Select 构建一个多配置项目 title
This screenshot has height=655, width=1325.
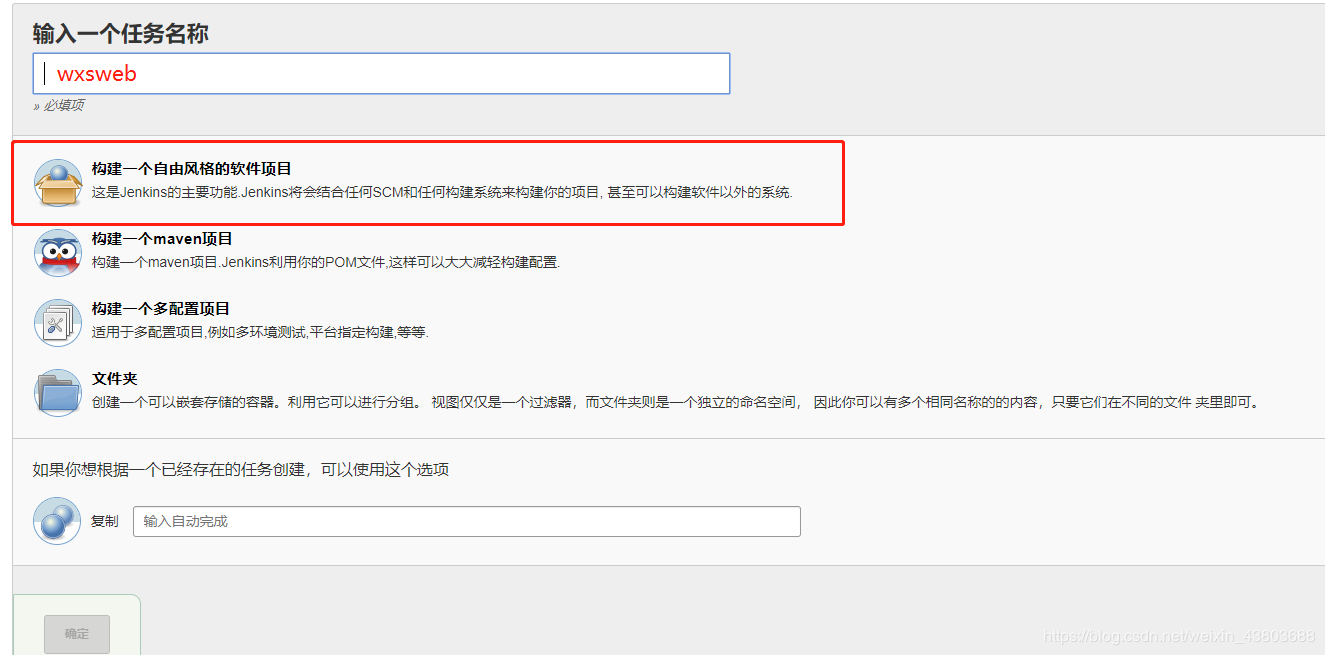(161, 309)
